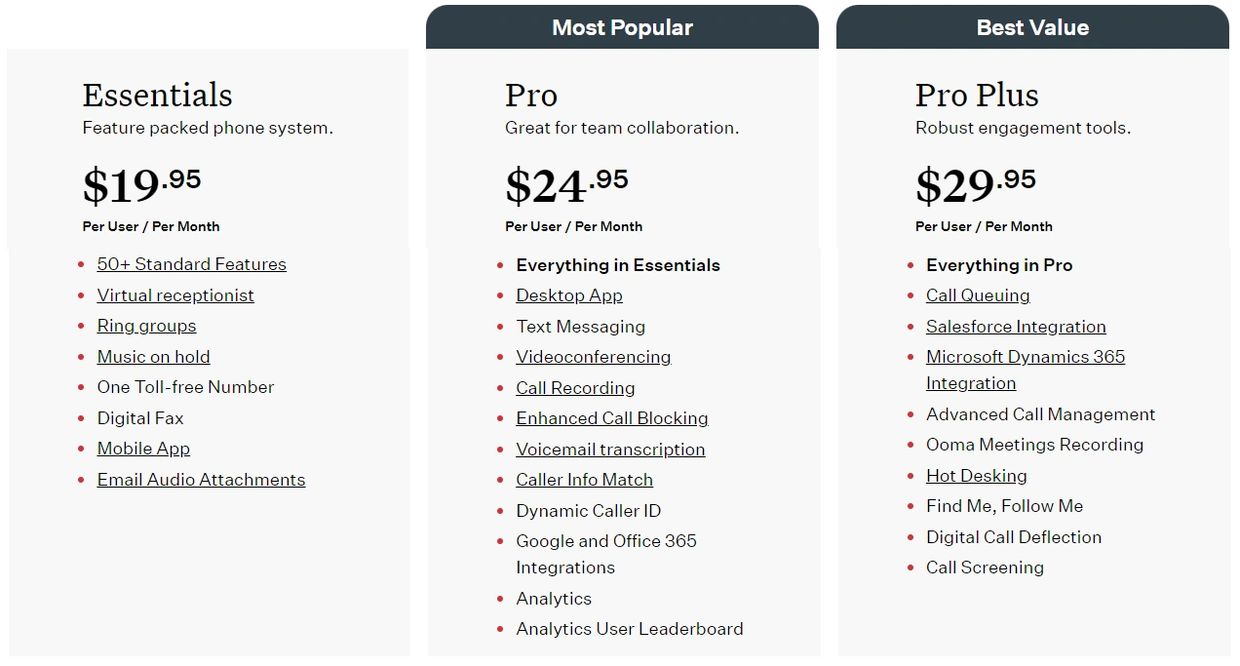Open the Ring groups feature link
Image resolution: width=1240 pixels, height=666 pixels.
tap(146, 326)
